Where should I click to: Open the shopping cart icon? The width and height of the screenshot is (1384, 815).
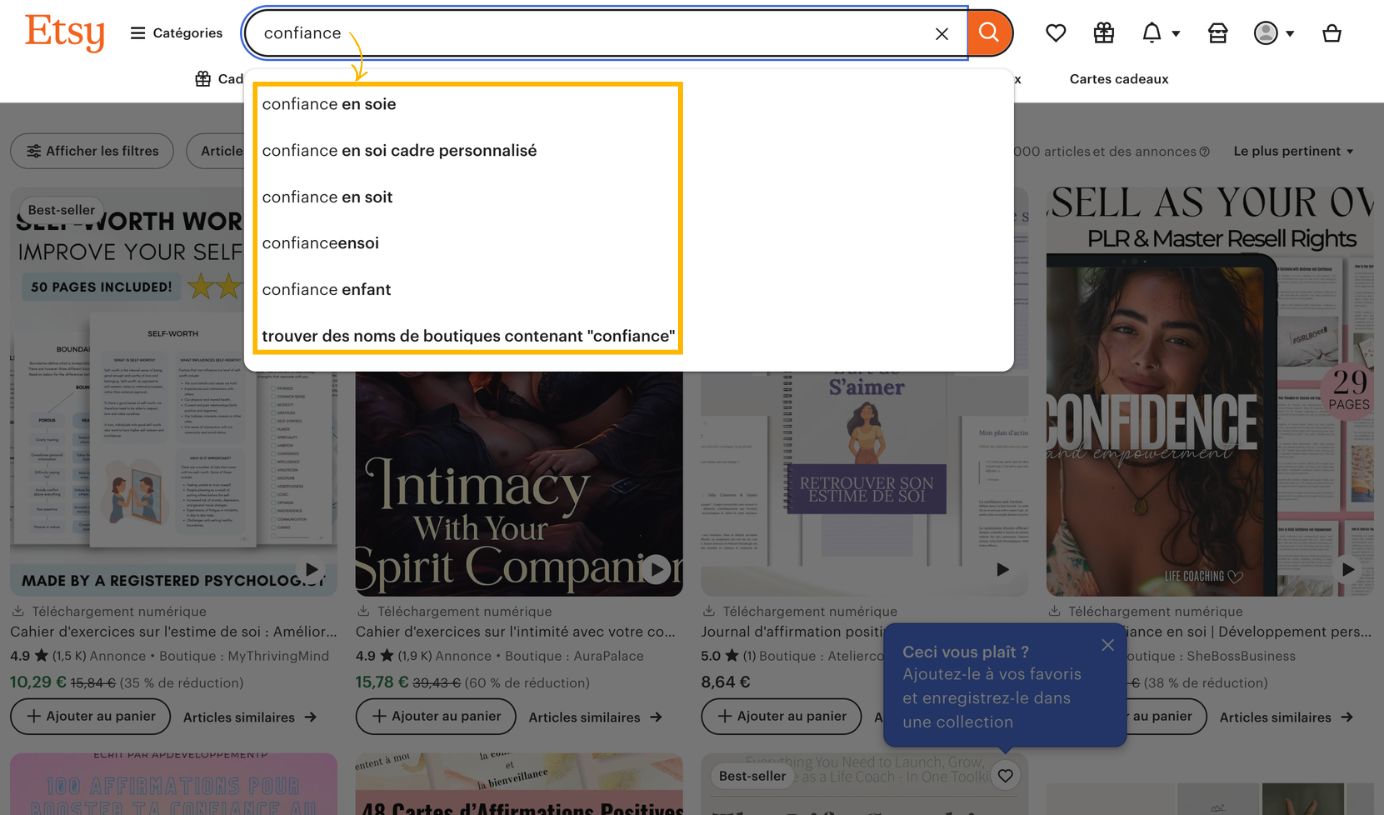1331,32
